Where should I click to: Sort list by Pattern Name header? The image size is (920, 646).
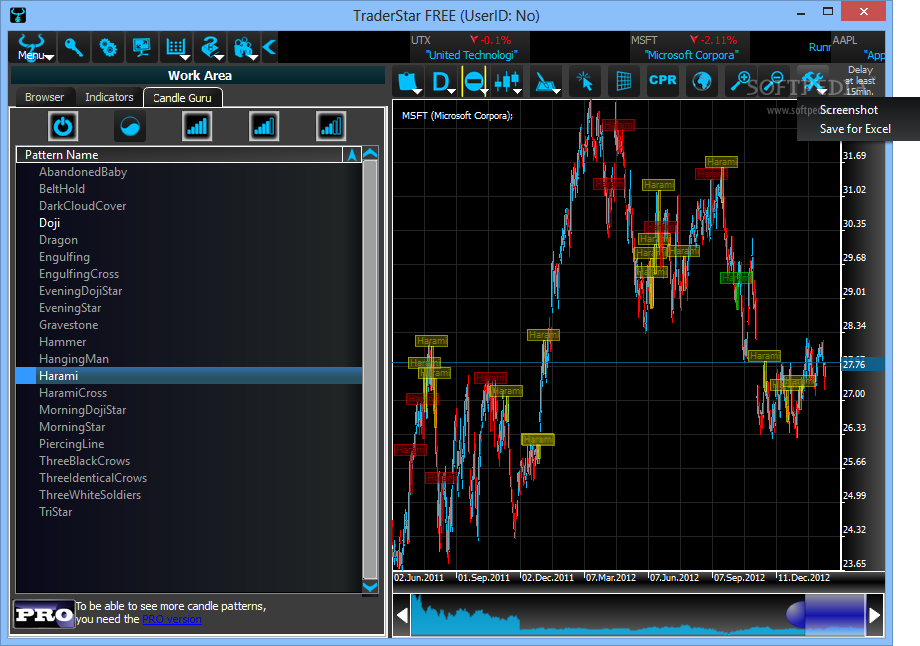click(x=179, y=155)
